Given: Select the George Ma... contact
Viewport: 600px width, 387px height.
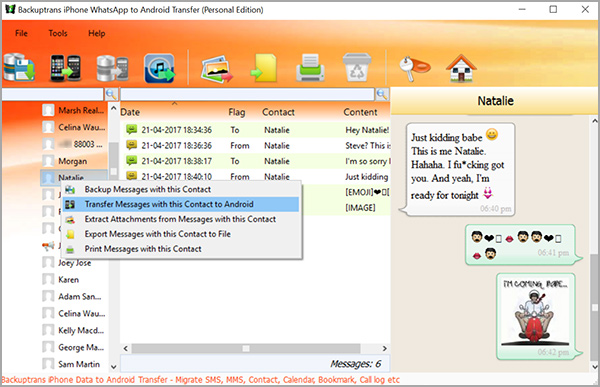Looking at the screenshot, I should [x=74, y=347].
